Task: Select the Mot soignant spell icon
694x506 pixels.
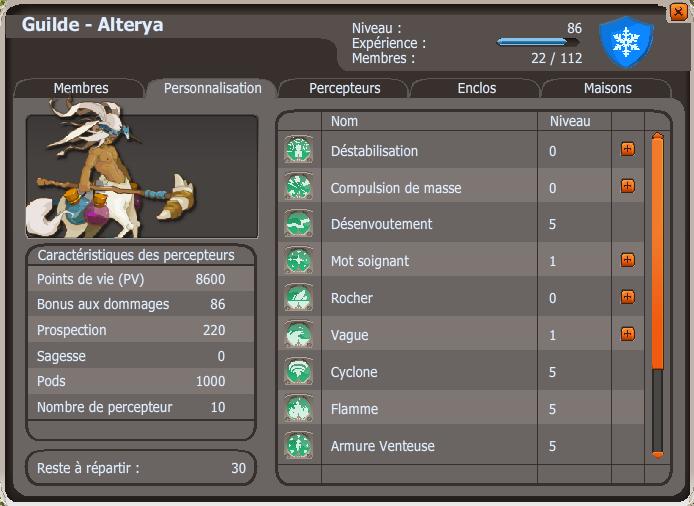Action: click(299, 260)
